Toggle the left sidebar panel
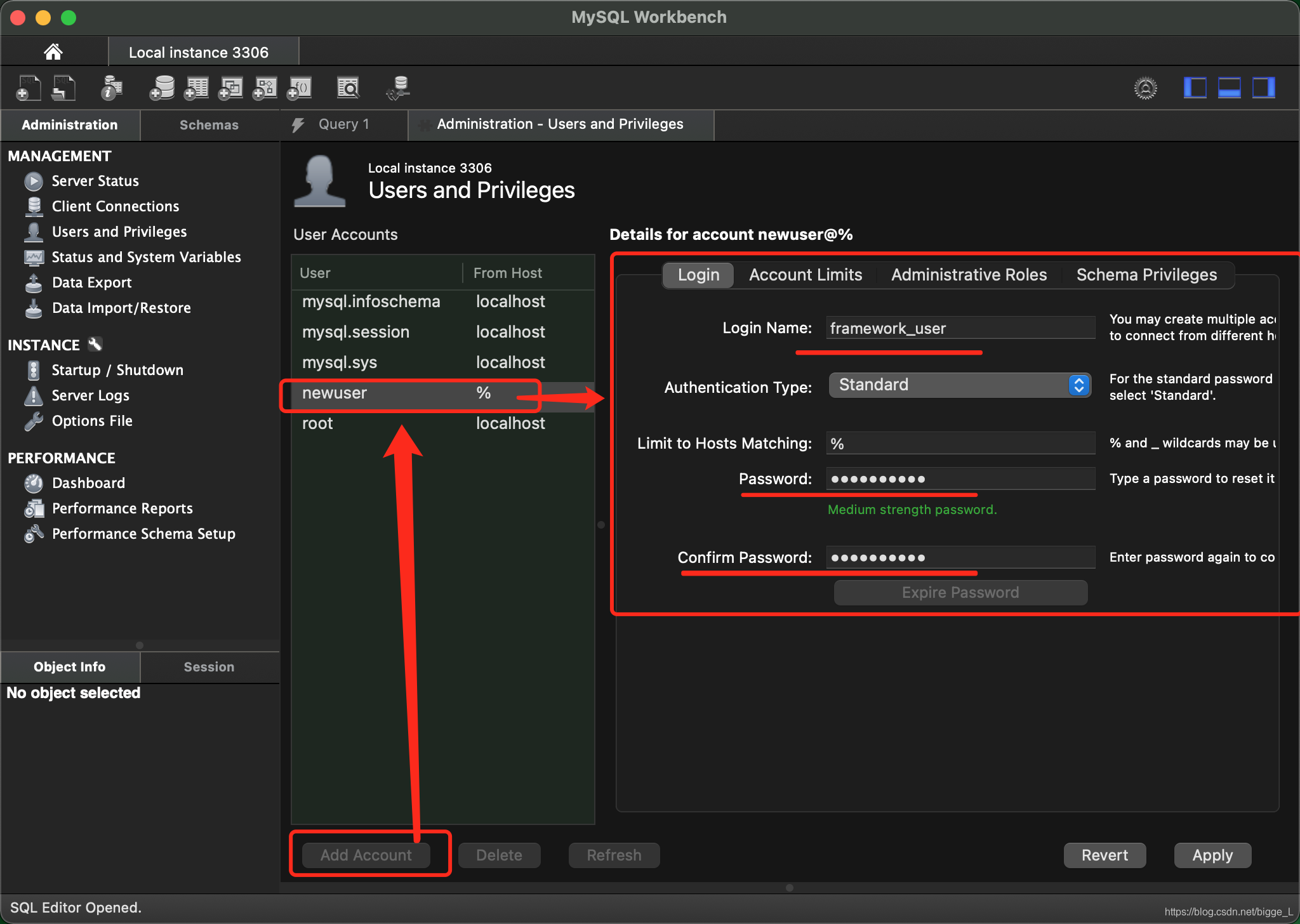 (1195, 88)
